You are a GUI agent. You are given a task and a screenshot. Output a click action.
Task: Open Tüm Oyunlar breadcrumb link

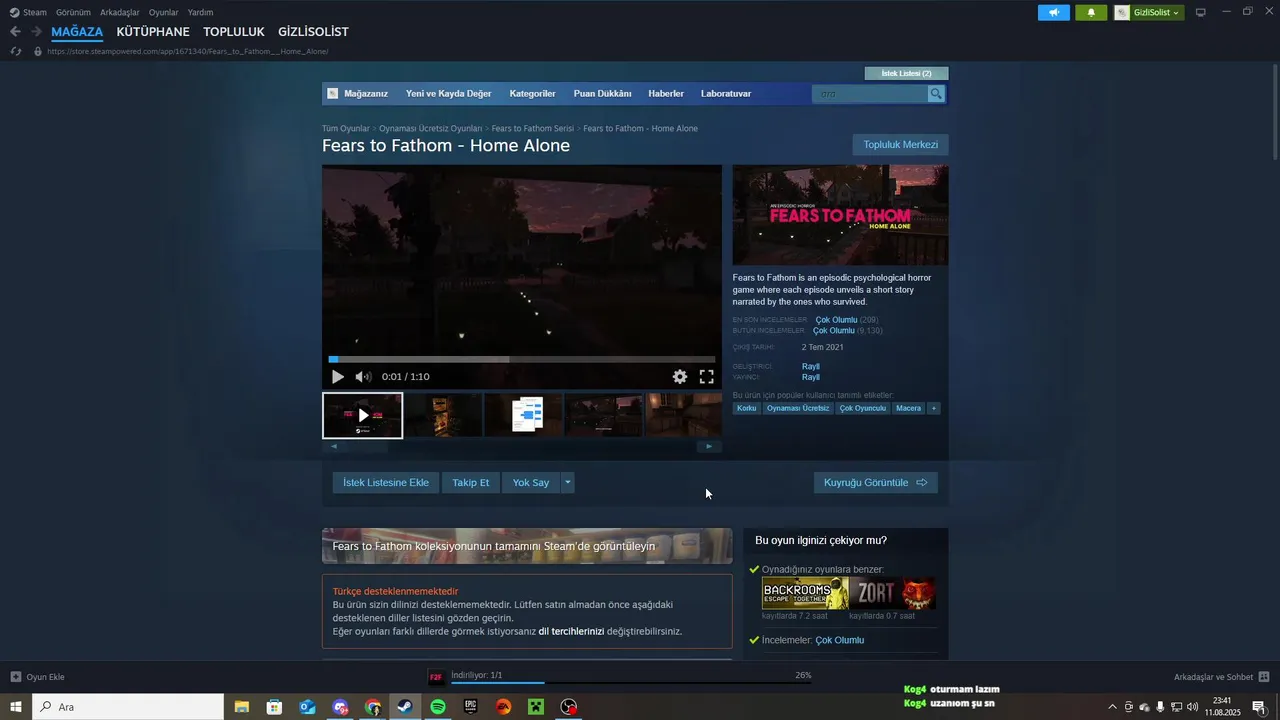click(346, 129)
